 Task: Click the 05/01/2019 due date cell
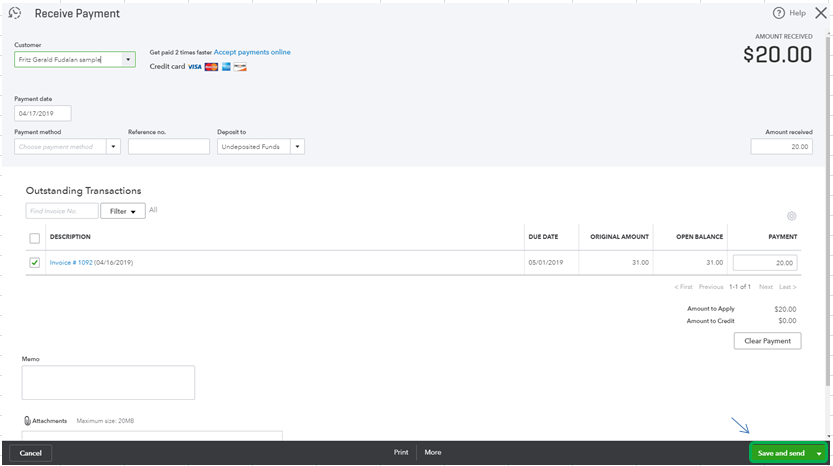point(546,262)
